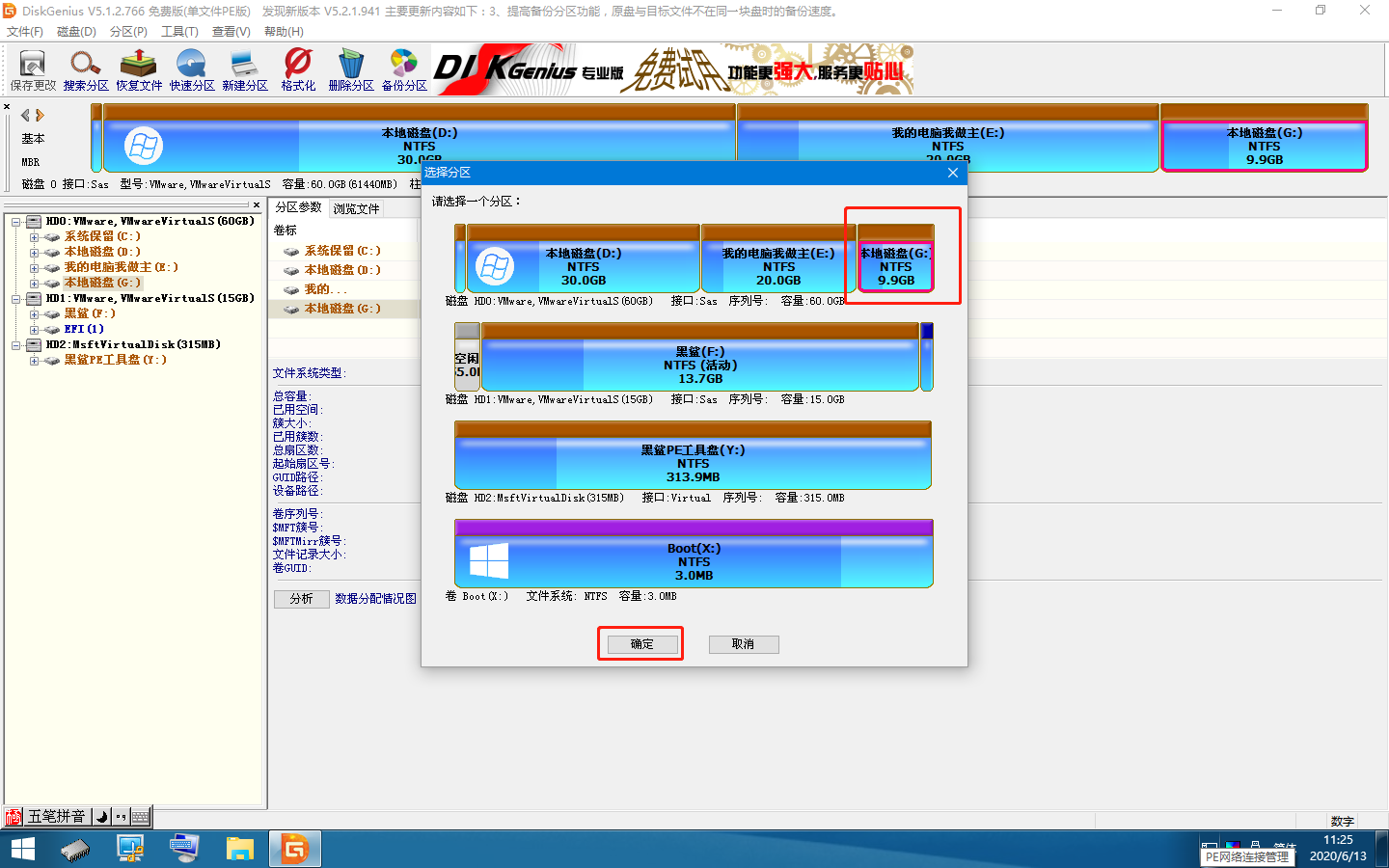Switch to the 浏览文件 tab
The height and width of the screenshot is (868, 1389).
click(356, 208)
